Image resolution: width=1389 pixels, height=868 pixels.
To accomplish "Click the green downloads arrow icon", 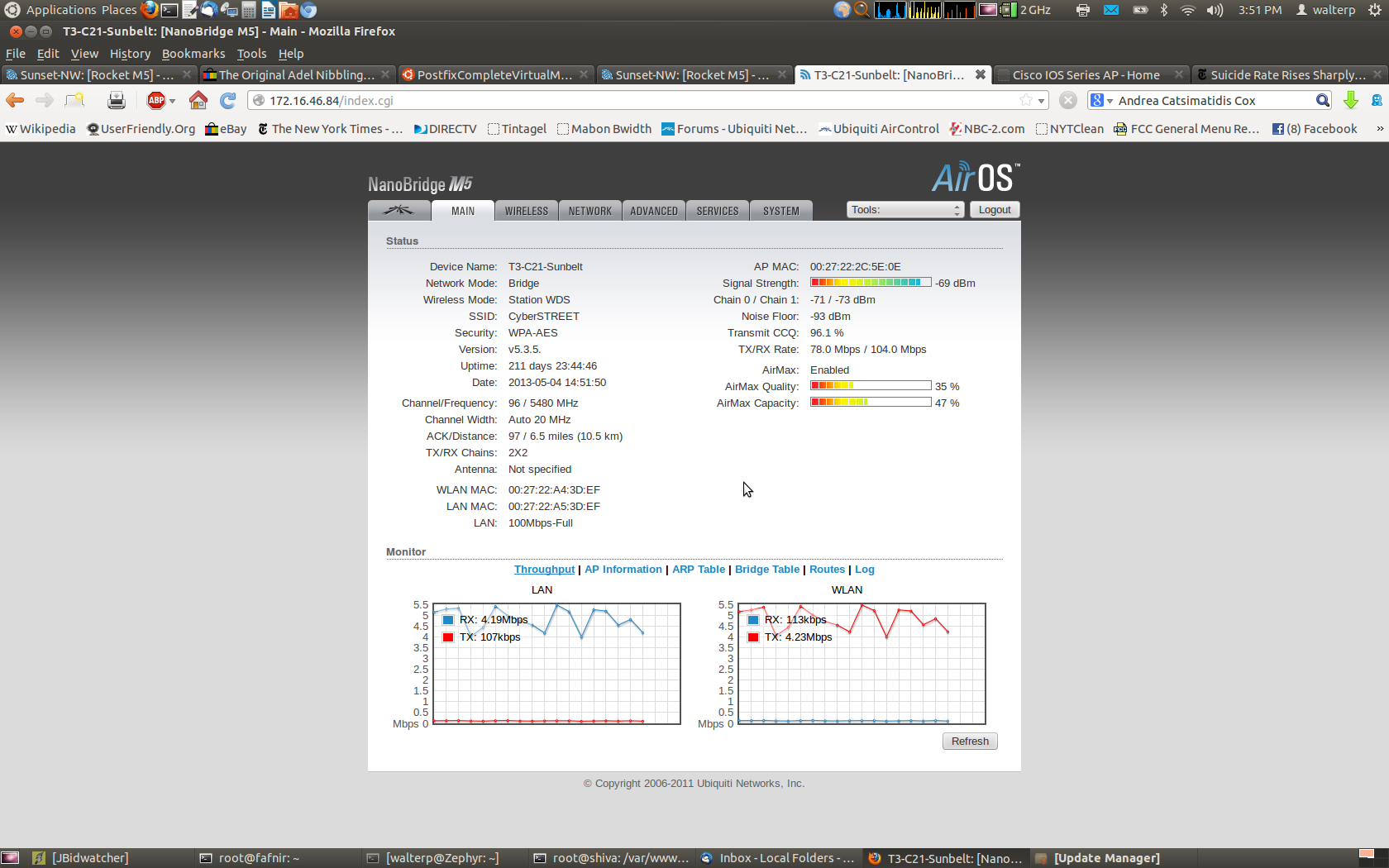I will tap(1351, 101).
